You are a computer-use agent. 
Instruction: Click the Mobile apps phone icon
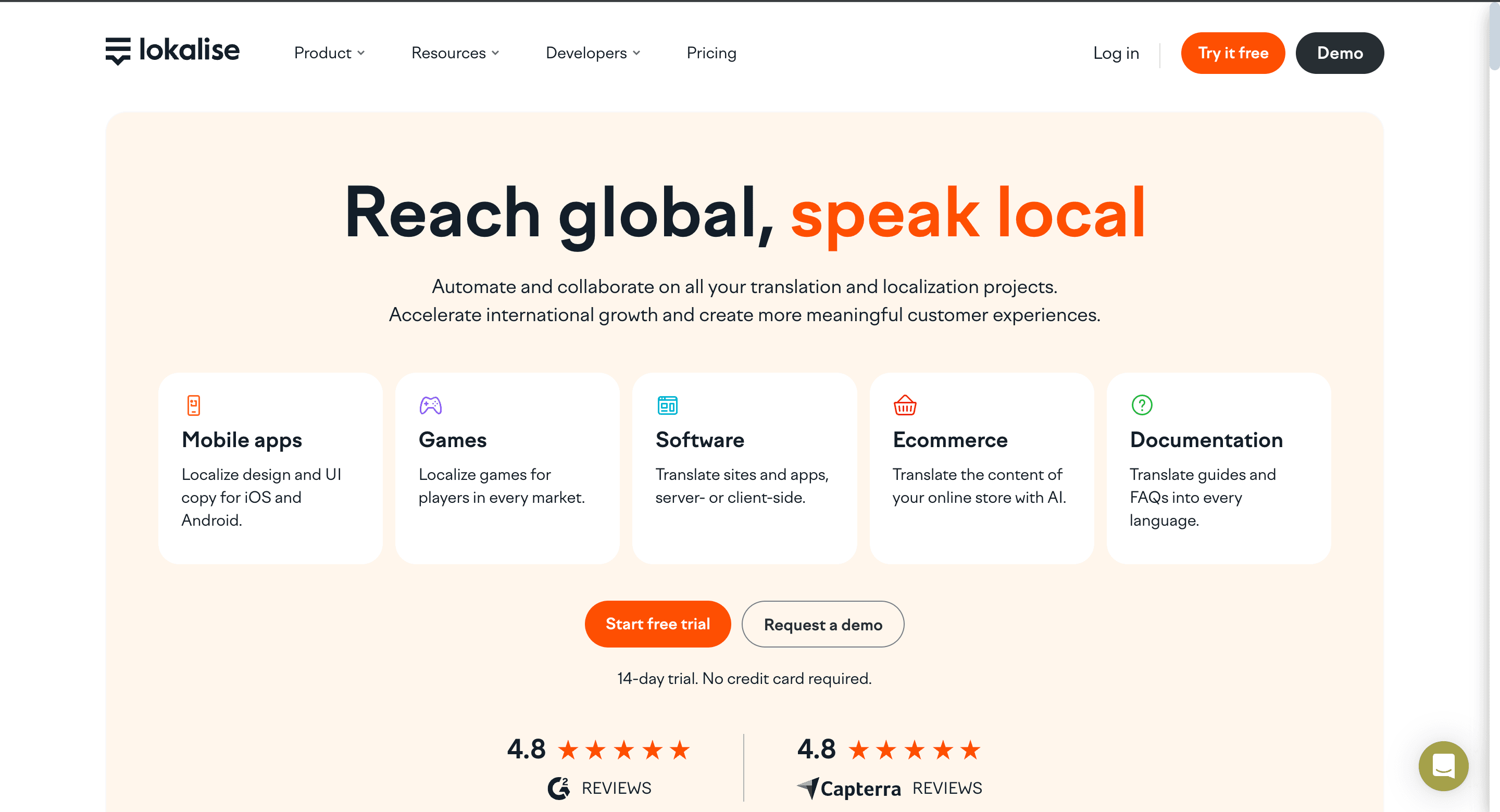[x=193, y=405]
